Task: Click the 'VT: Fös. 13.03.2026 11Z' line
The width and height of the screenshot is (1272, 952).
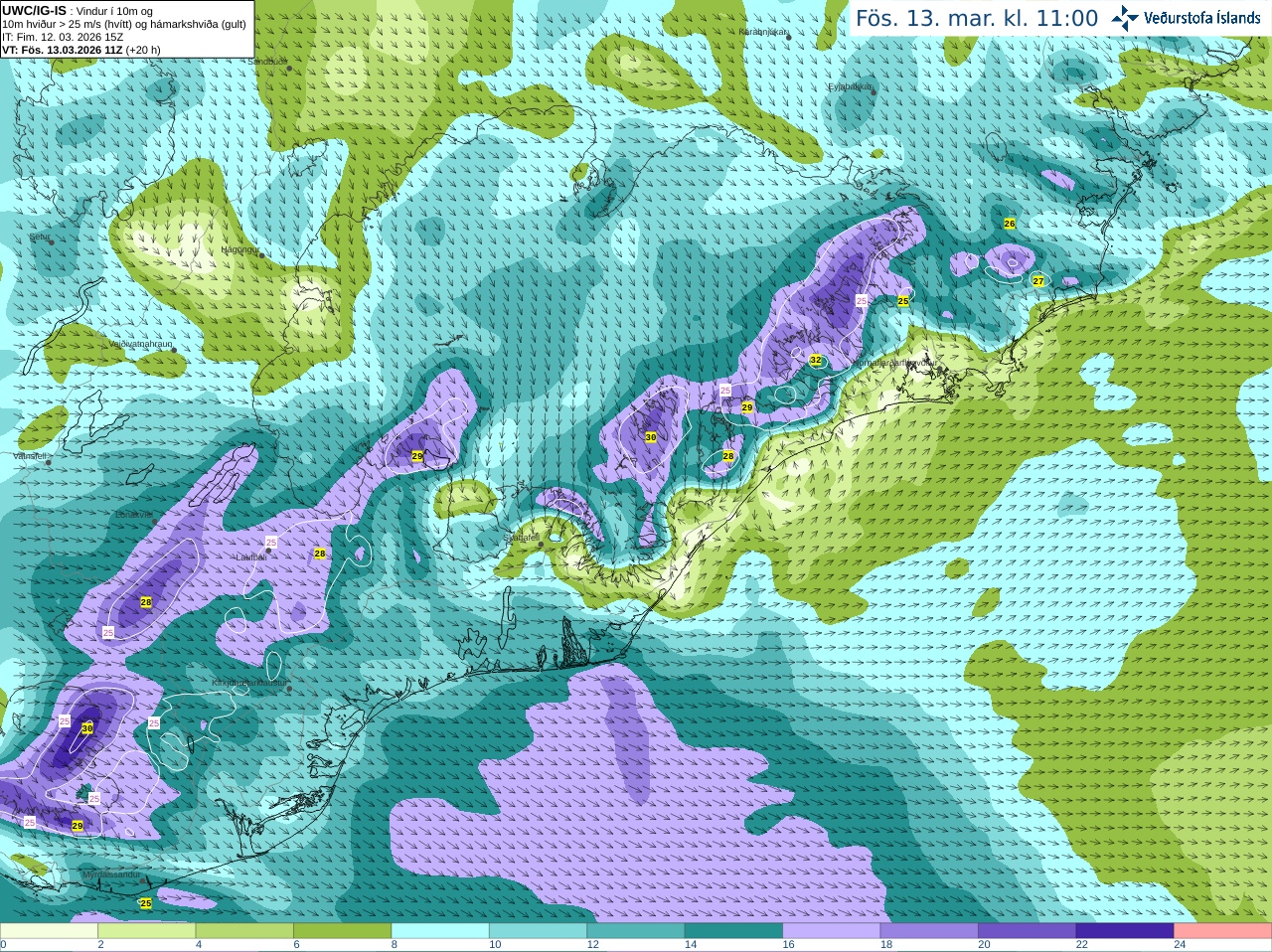Action: tap(81, 50)
